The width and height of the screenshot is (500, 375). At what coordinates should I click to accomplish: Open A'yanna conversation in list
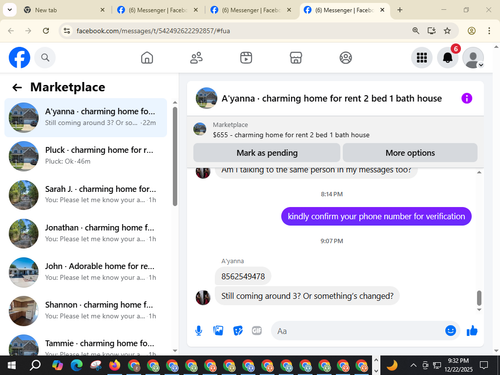pos(86,117)
